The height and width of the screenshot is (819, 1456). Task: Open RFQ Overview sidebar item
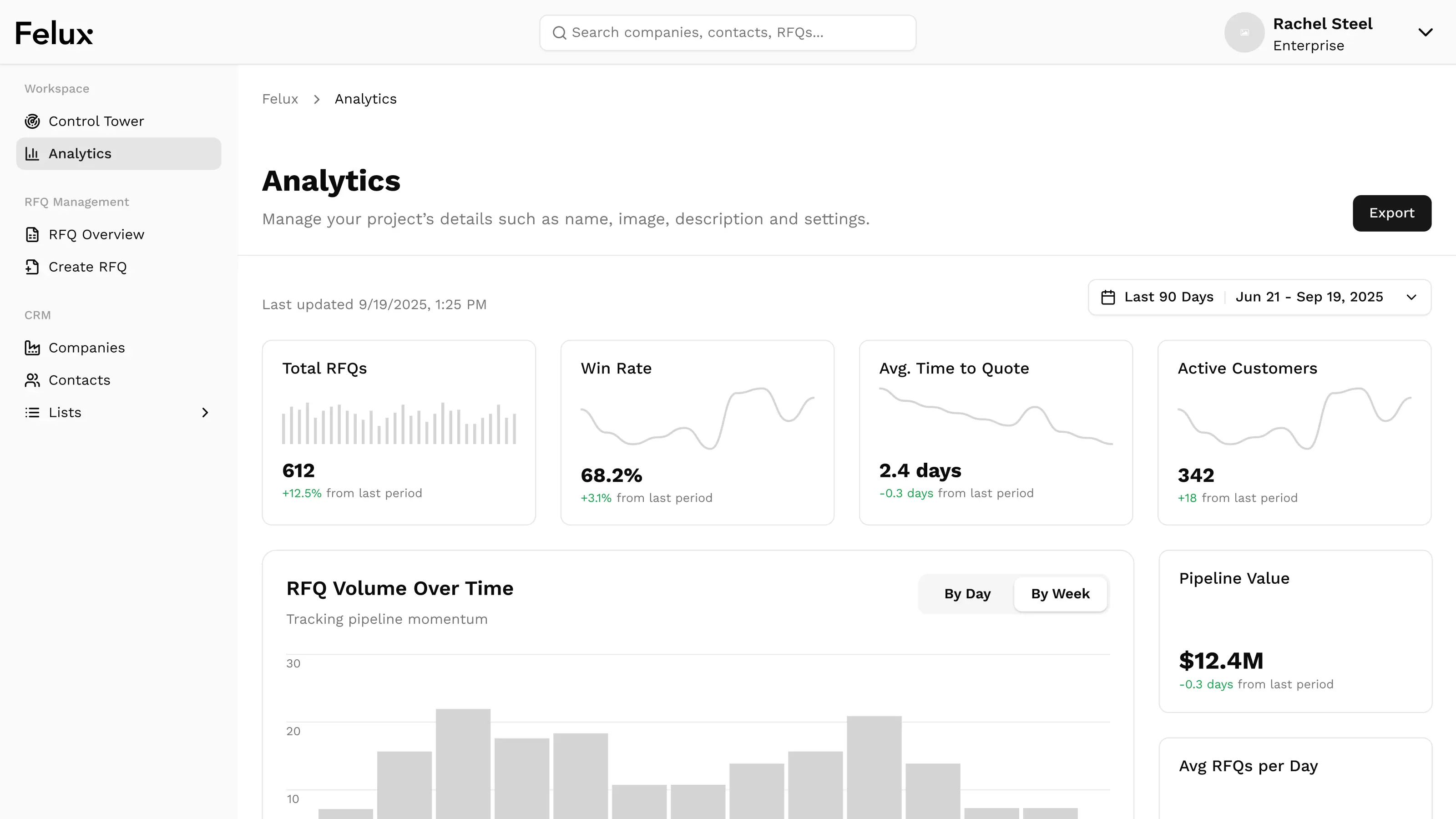pyautogui.click(x=96, y=235)
